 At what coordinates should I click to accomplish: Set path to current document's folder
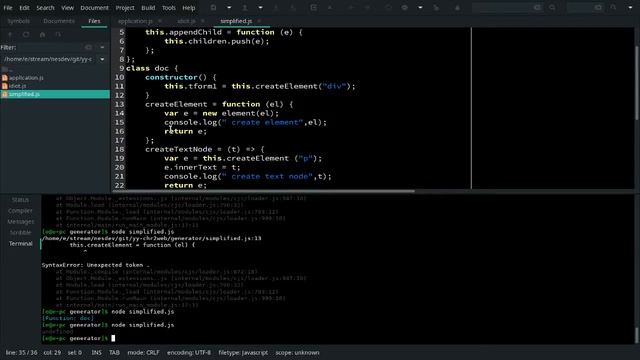coord(58,35)
